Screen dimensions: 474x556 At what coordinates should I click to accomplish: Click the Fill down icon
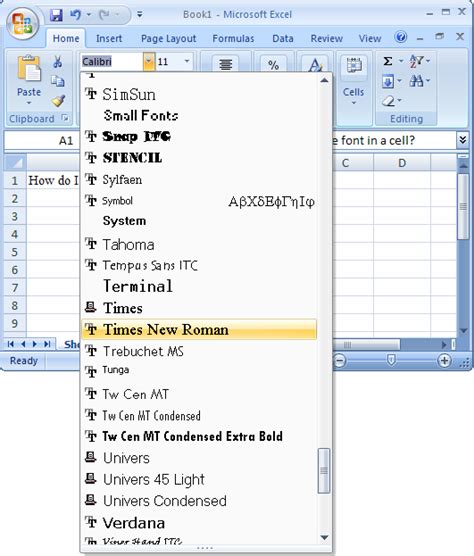pyautogui.click(x=388, y=82)
